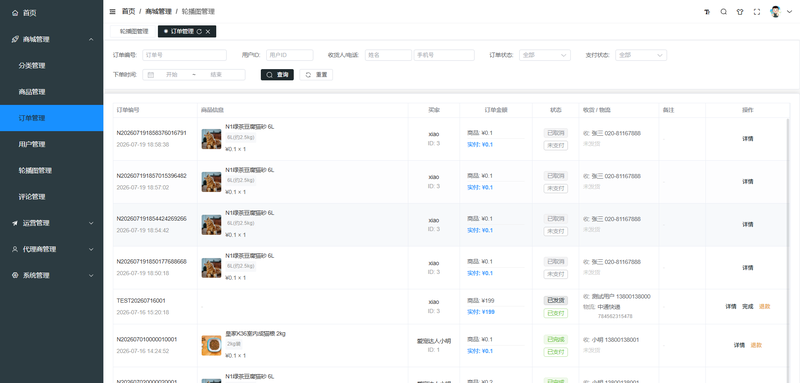Open the 支付状态 dropdown
This screenshot has height=383, width=800.
[641, 55]
